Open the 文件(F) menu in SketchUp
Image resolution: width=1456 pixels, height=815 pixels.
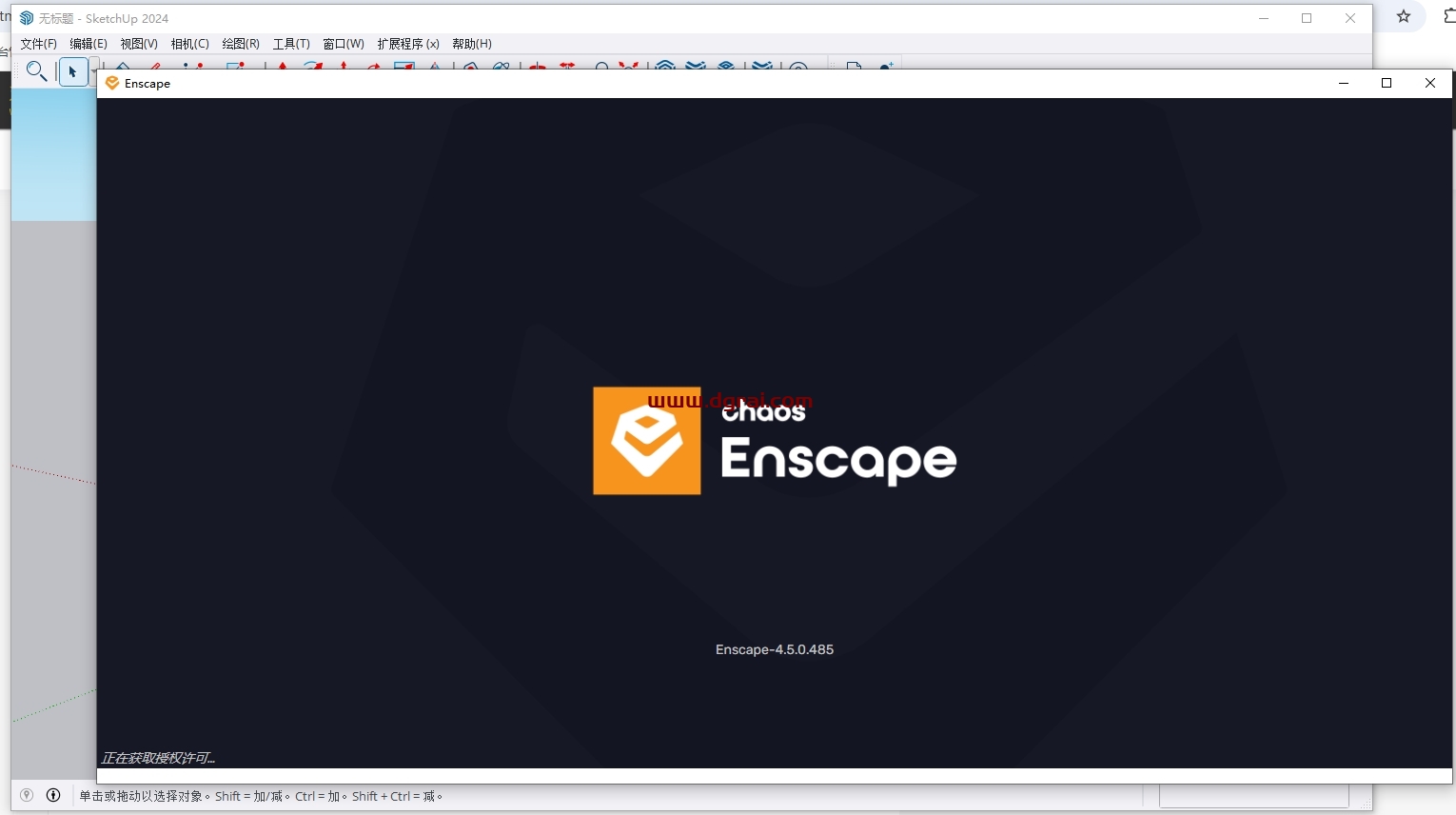pos(38,44)
